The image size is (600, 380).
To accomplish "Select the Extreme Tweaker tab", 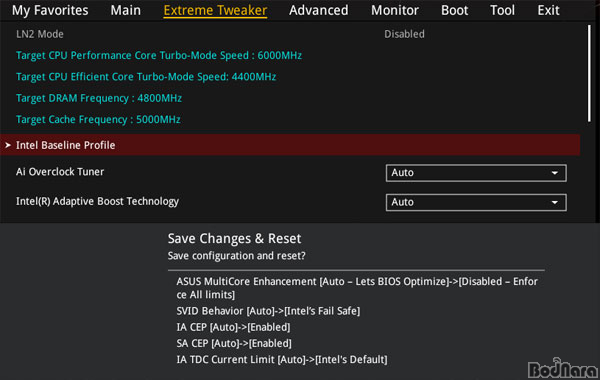I will point(215,10).
